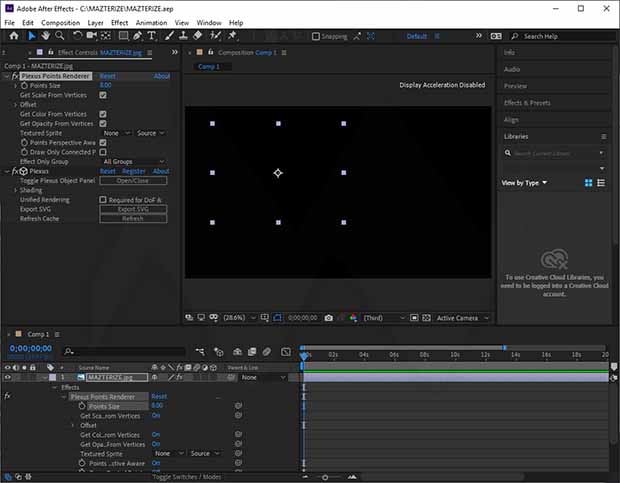Open the Window menu
Image resolution: width=620 pixels, height=483 pixels.
click(x=209, y=23)
